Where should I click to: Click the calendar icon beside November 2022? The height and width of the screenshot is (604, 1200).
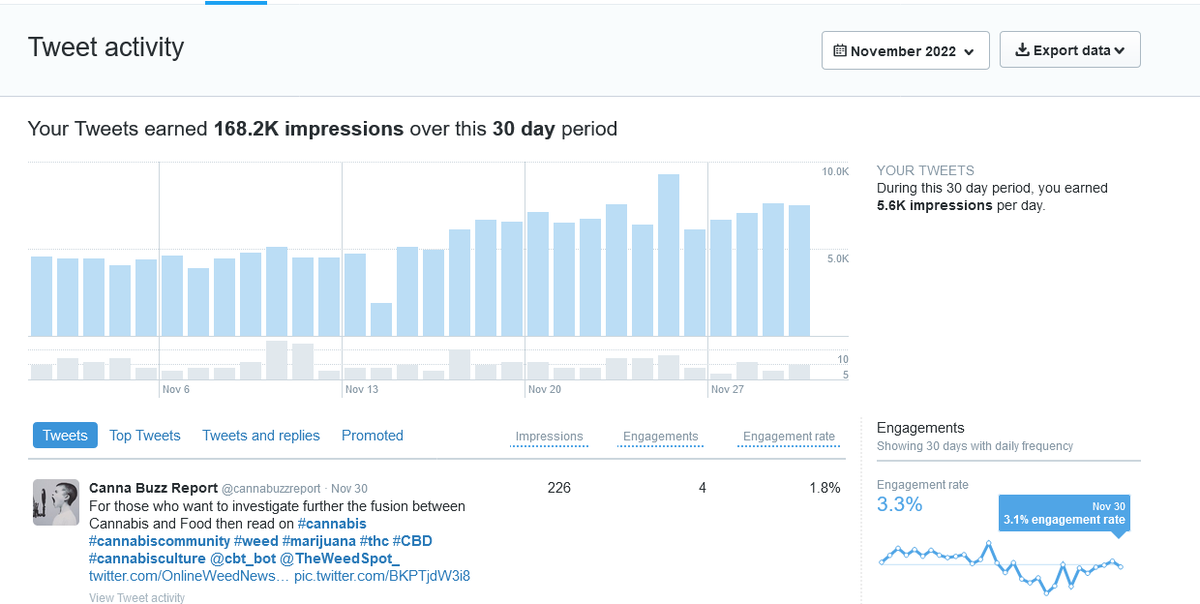pyautogui.click(x=840, y=50)
